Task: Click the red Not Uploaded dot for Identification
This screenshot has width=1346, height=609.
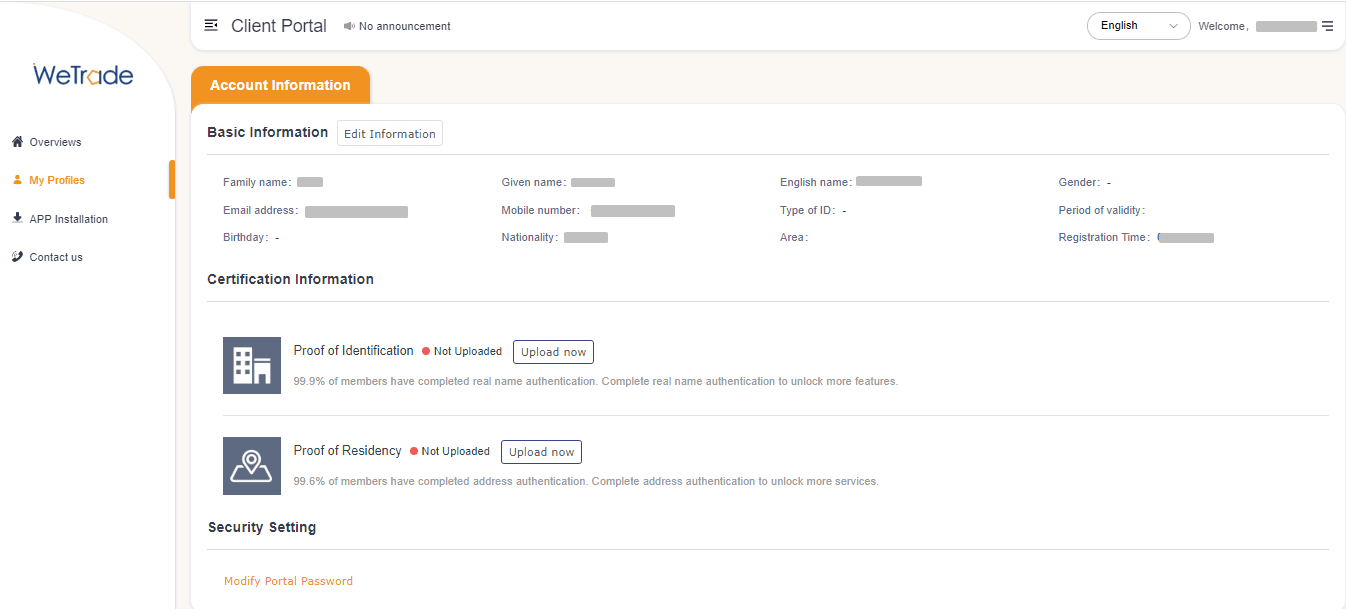Action: tap(426, 351)
